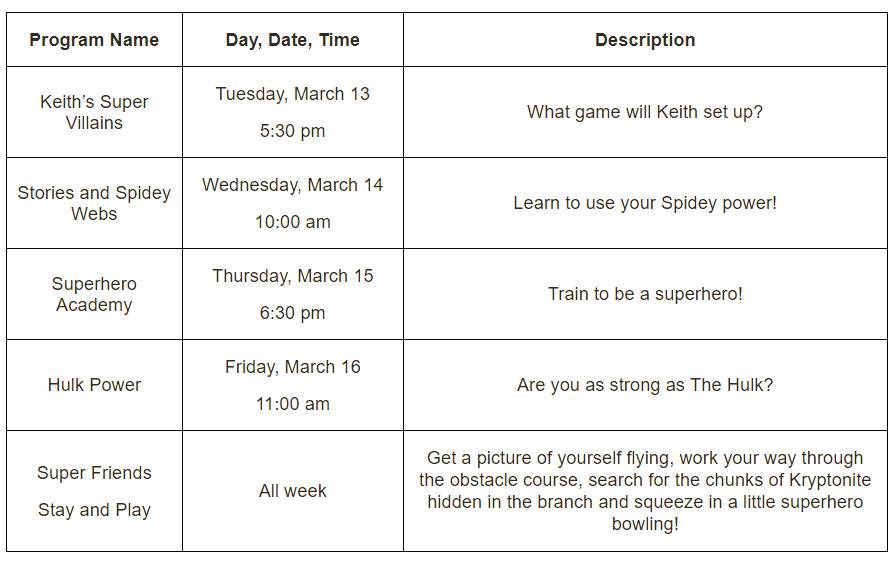
Task: Select the Hulk Power program name
Action: tap(94, 385)
